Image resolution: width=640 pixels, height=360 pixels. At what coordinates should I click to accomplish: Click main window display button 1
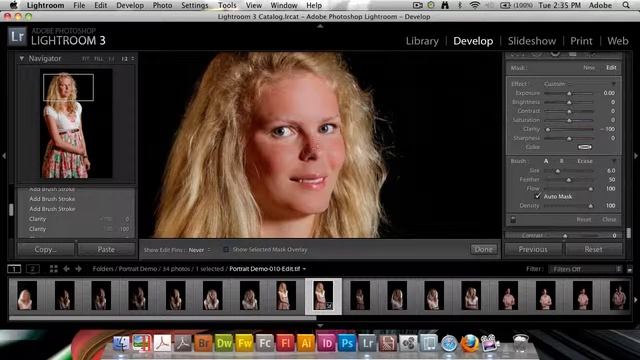pyautogui.click(x=14, y=269)
